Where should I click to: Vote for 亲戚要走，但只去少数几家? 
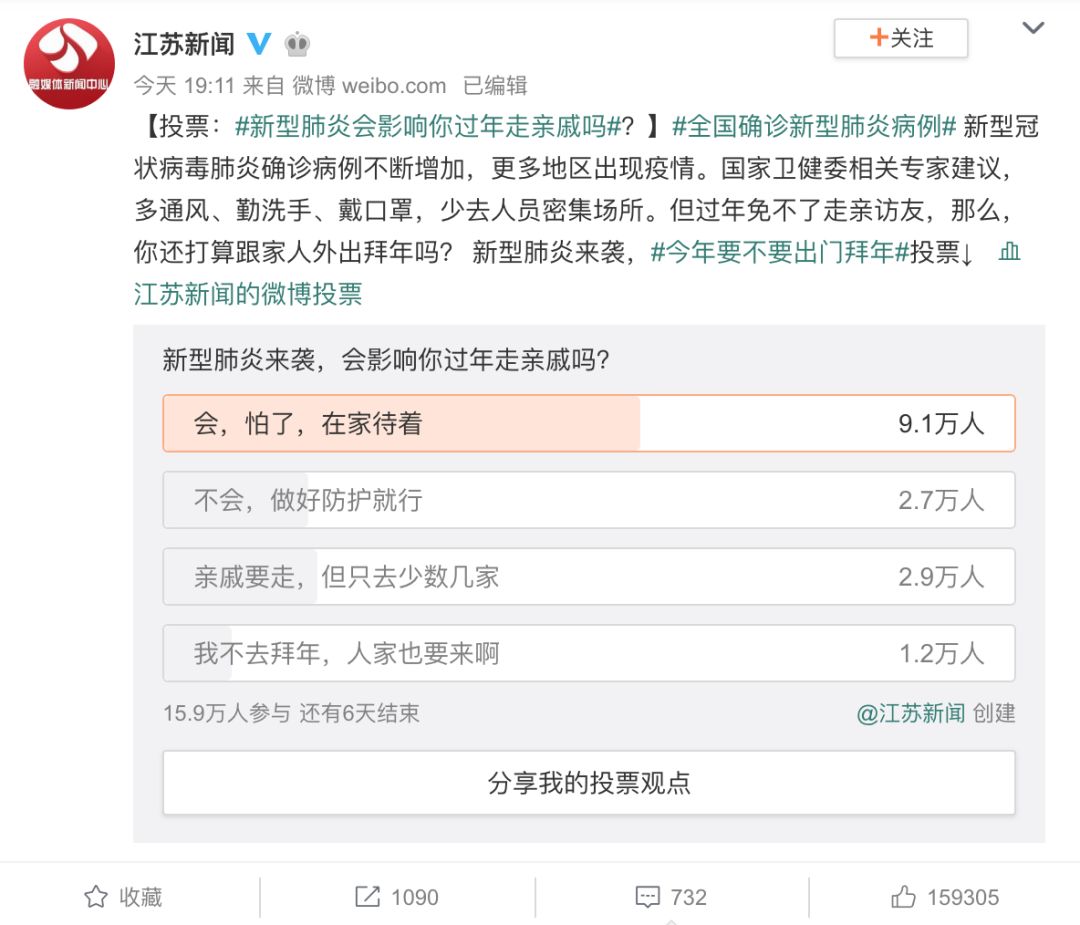coord(589,576)
